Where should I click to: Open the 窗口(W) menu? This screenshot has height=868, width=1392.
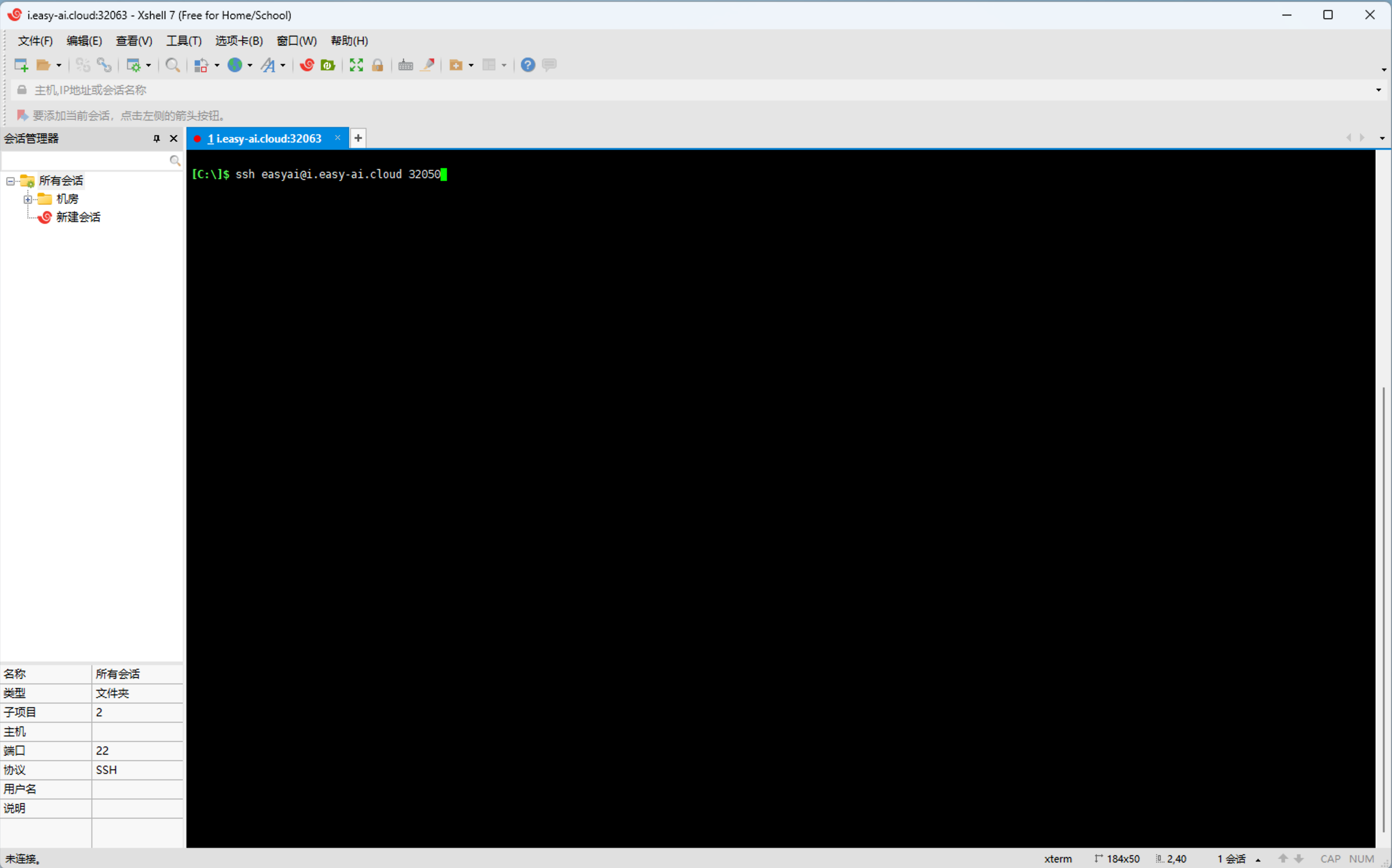(x=296, y=41)
